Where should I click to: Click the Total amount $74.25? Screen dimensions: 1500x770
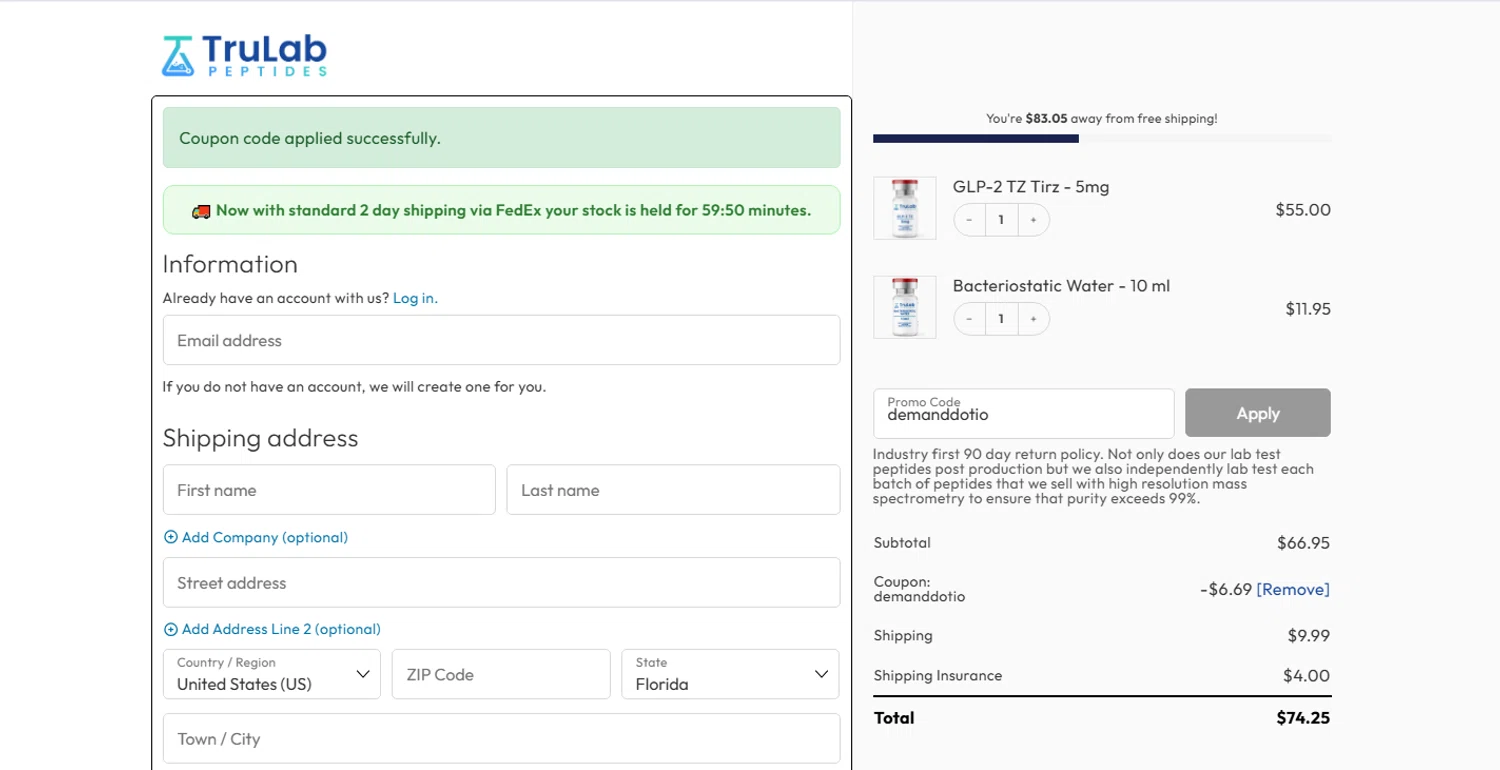pos(1303,718)
